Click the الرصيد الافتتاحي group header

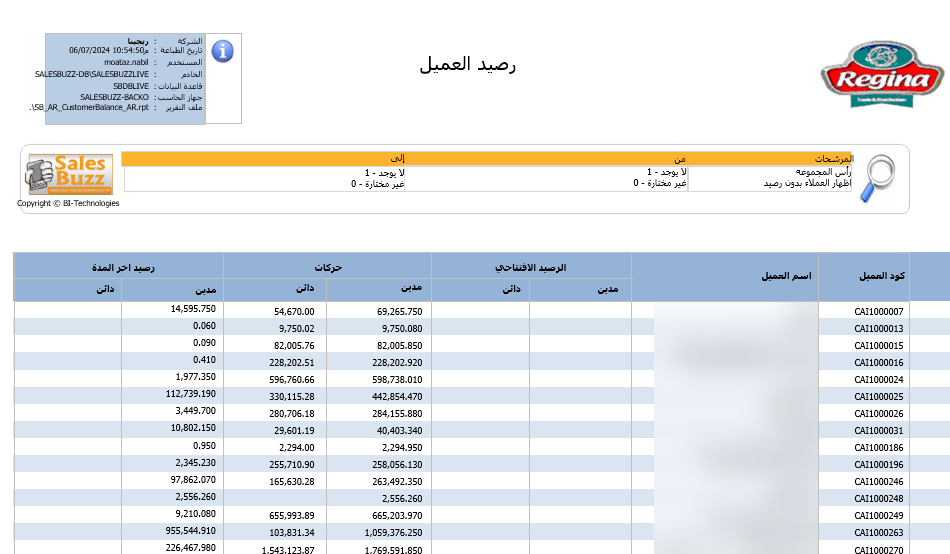pos(531,267)
